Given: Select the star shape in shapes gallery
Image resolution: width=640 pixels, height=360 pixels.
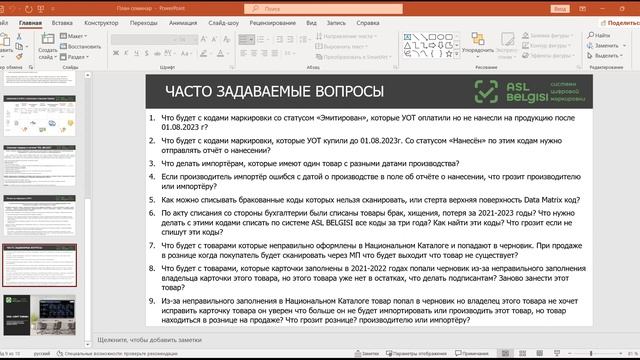Looking at the screenshot, I should [449, 53].
